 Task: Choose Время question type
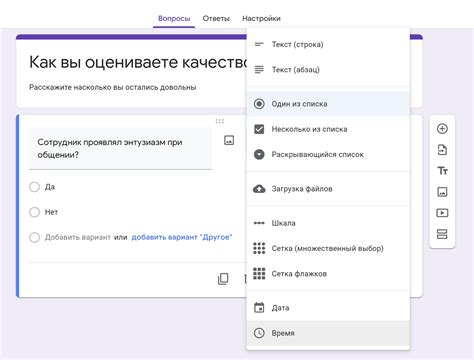(328, 333)
